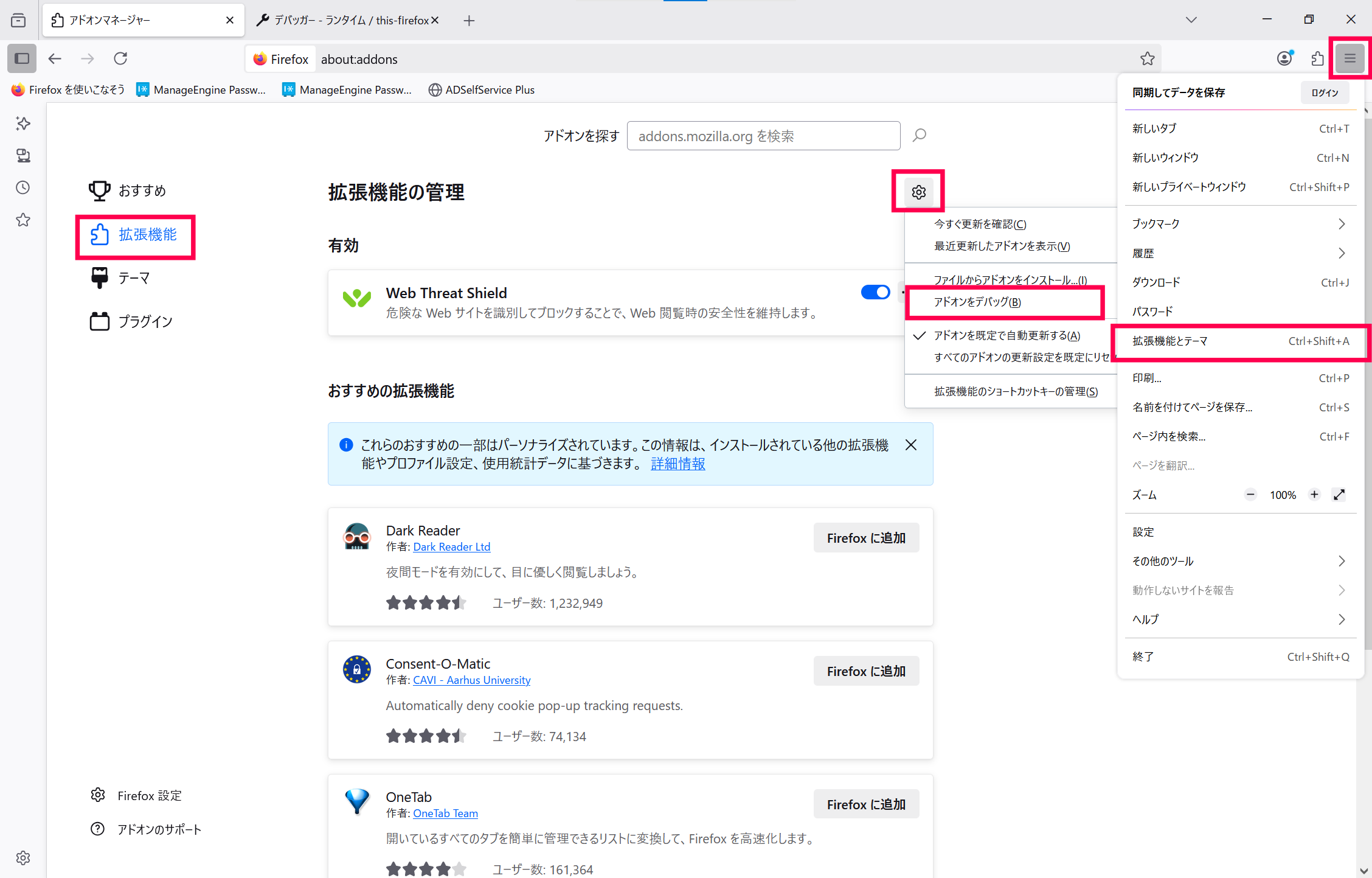The image size is (1372, 878).
Task: Open the hamburger application menu button
Action: click(1350, 58)
